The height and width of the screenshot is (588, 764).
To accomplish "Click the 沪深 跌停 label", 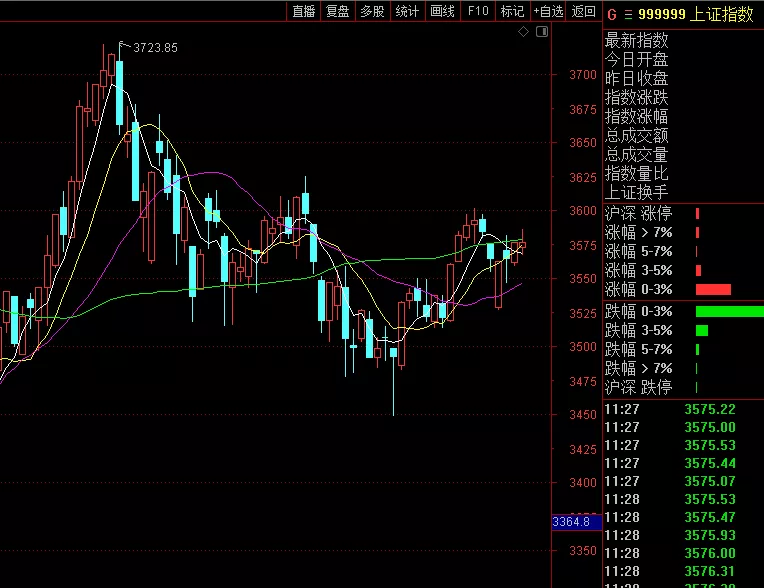I will point(639,387).
